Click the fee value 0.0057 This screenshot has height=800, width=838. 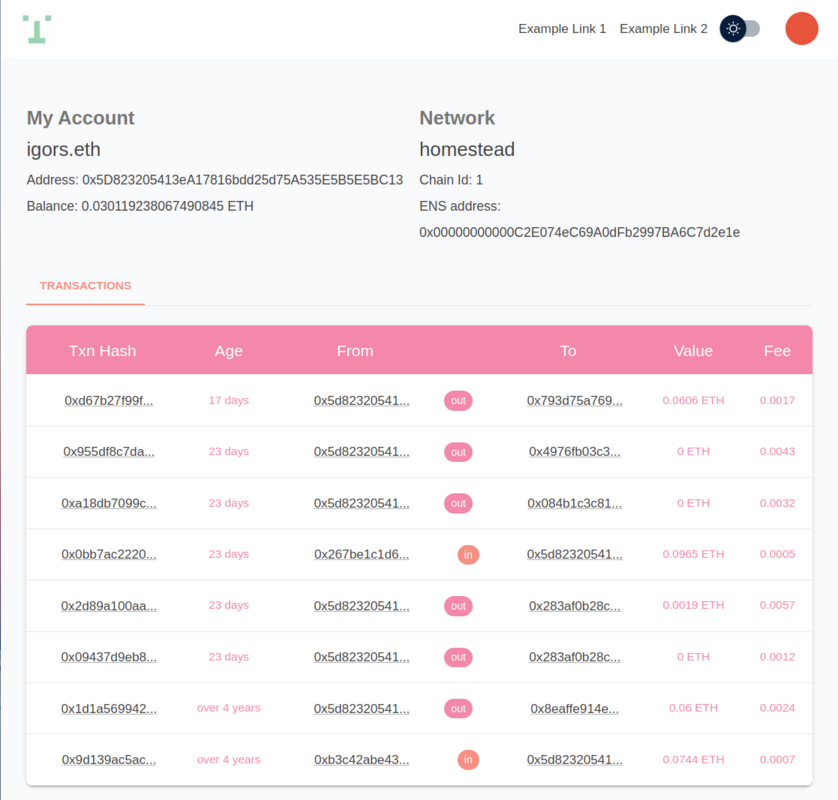point(777,605)
